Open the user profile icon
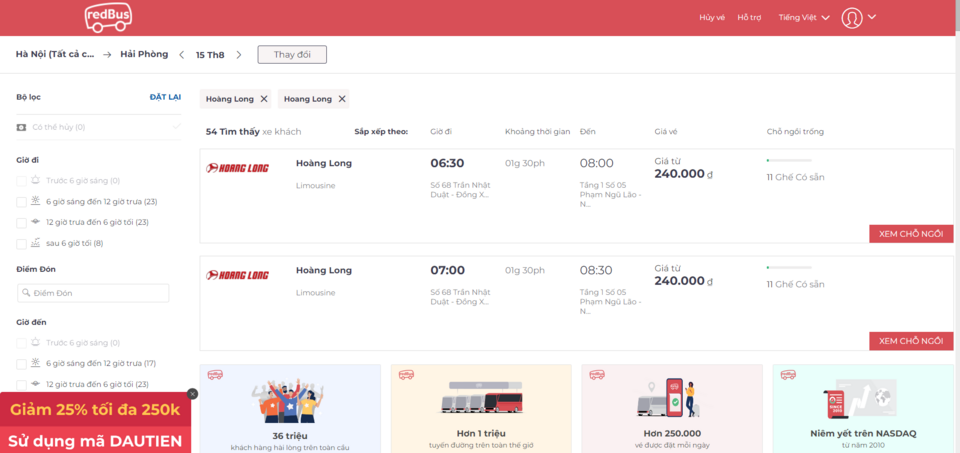 (851, 18)
